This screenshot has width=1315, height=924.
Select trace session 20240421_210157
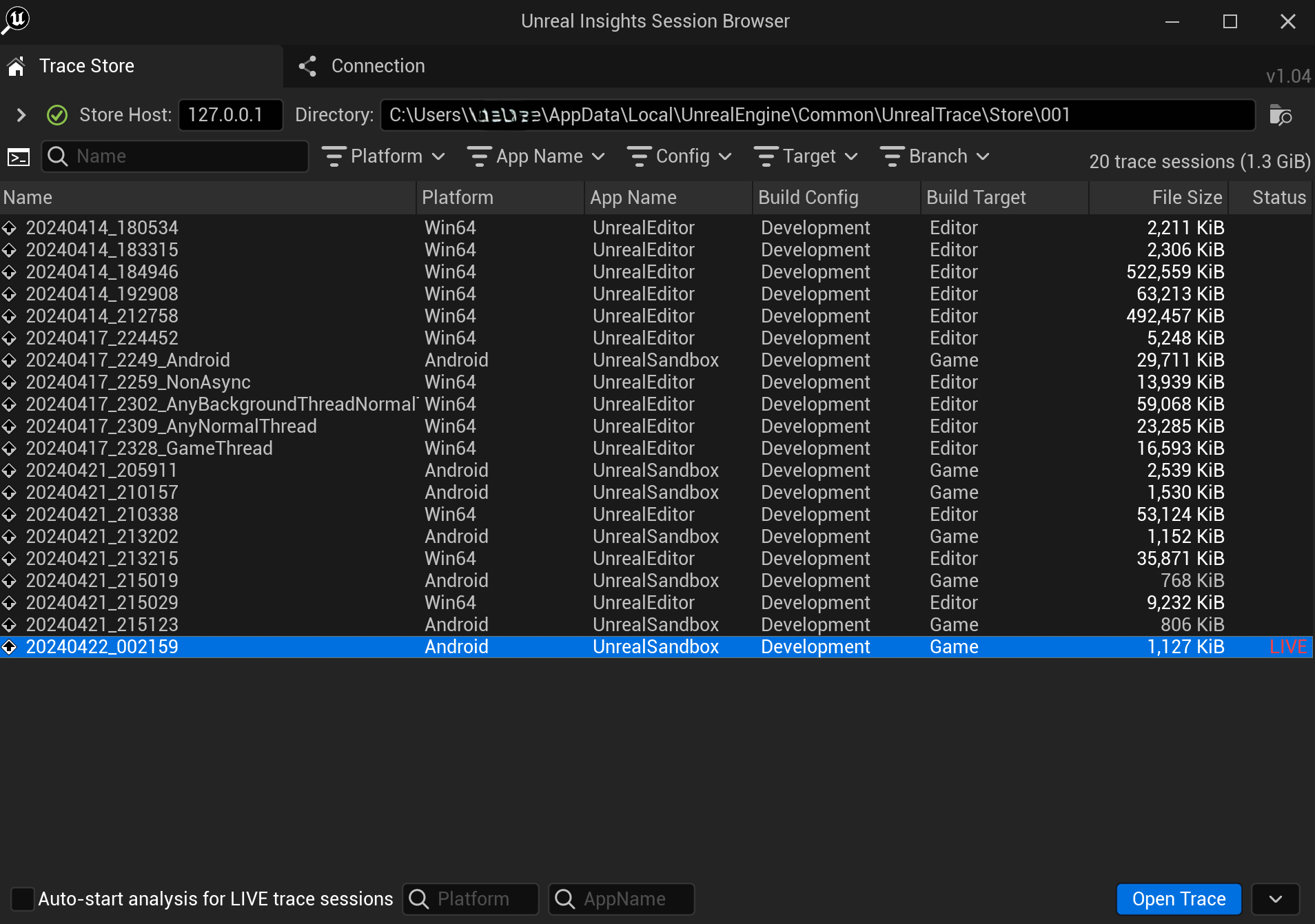click(656, 493)
